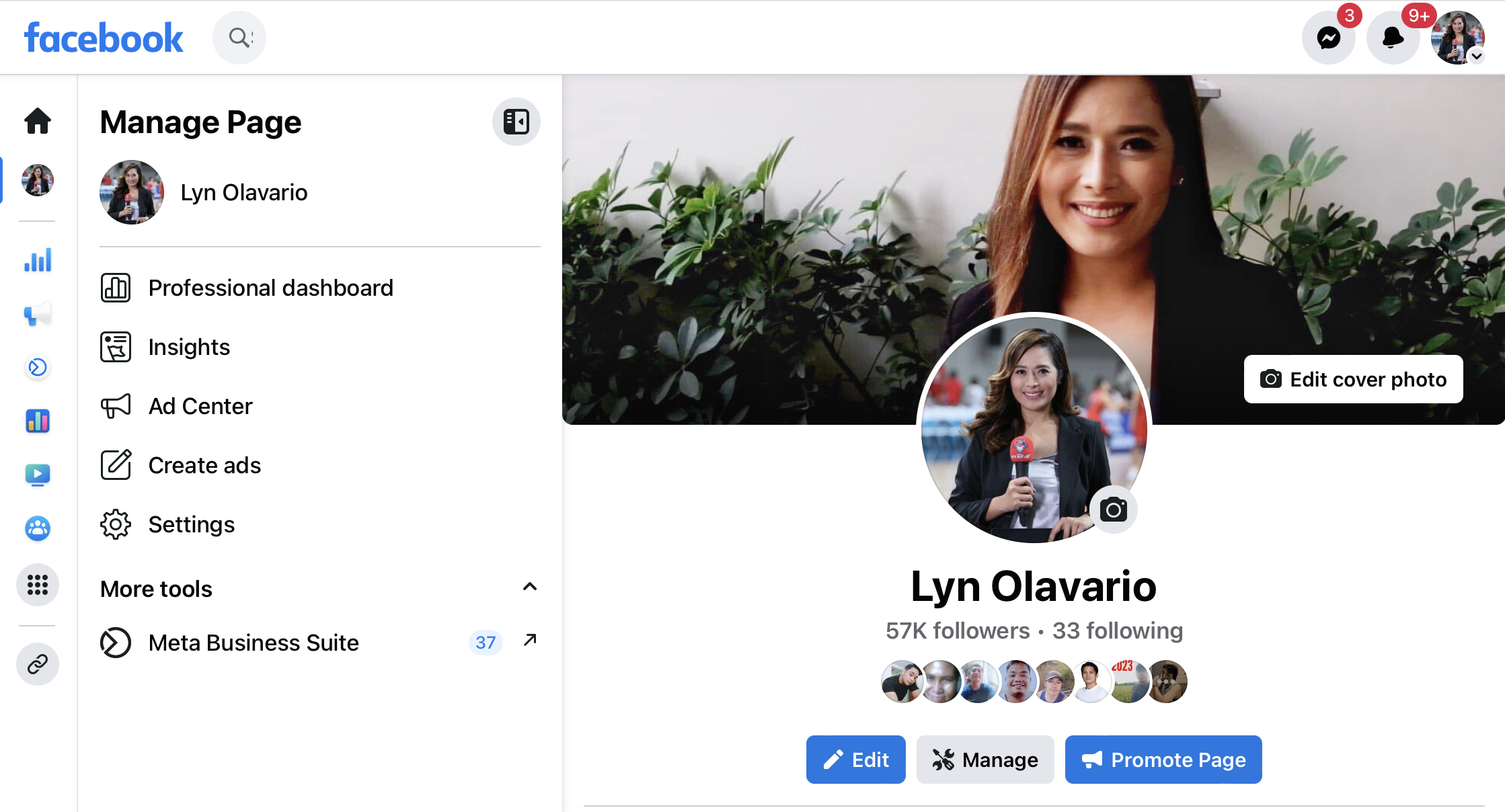
Task: Open the all apps grid icon
Action: (38, 584)
